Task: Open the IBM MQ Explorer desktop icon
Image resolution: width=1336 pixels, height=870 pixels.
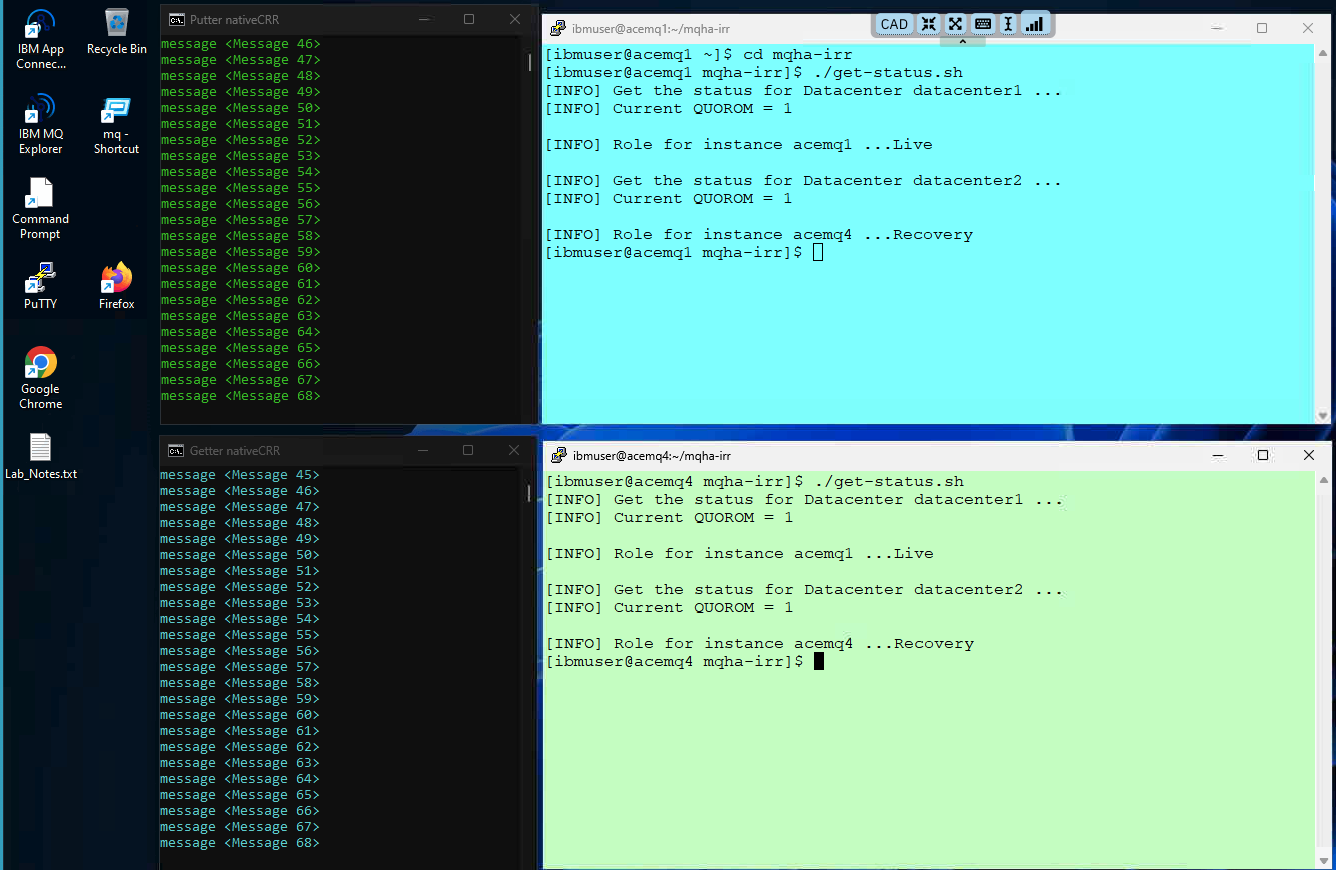Action: (41, 125)
